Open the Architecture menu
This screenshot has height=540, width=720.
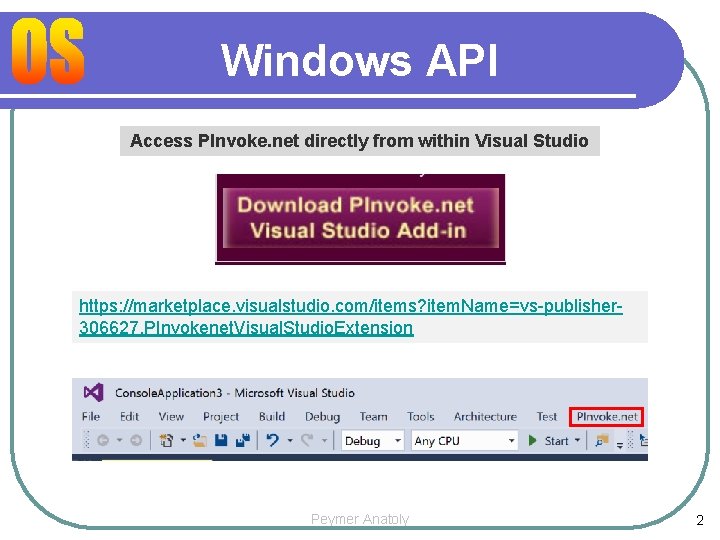[485, 416]
